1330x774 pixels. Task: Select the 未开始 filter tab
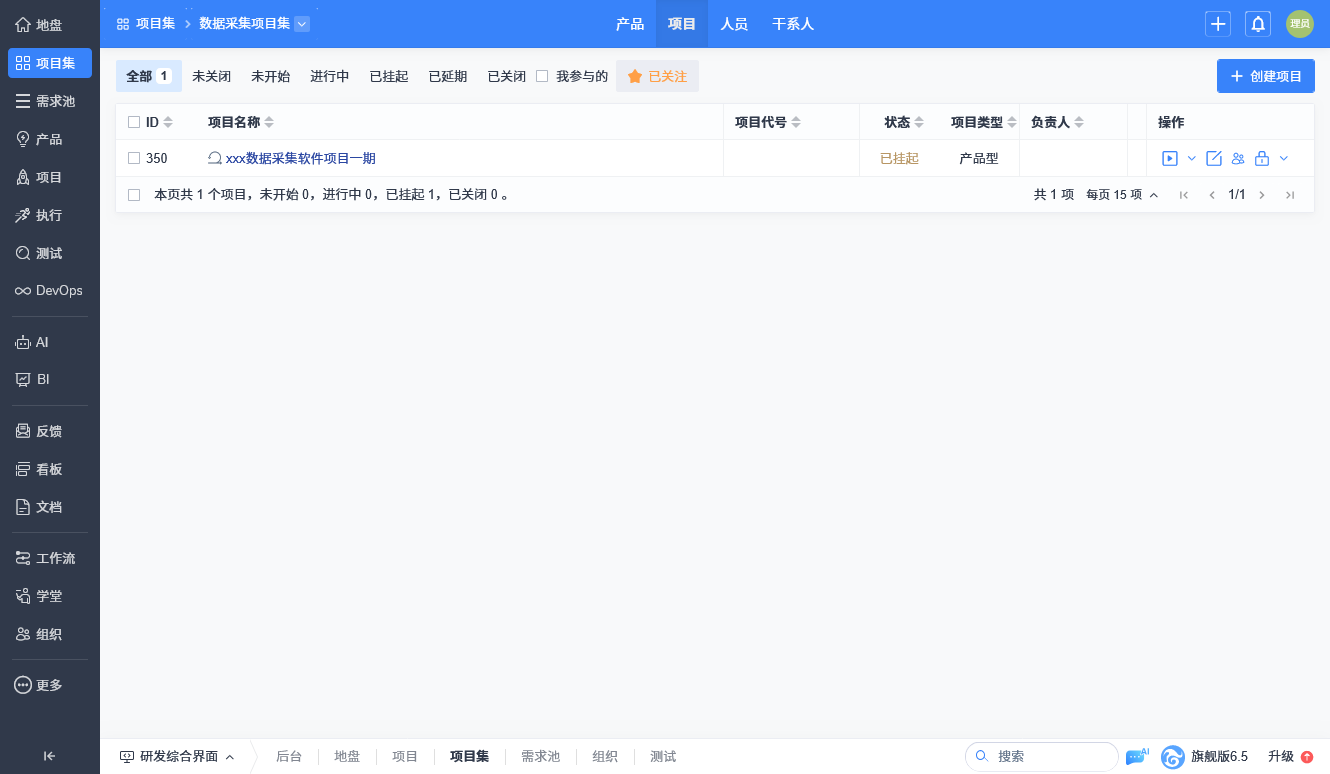pos(270,76)
